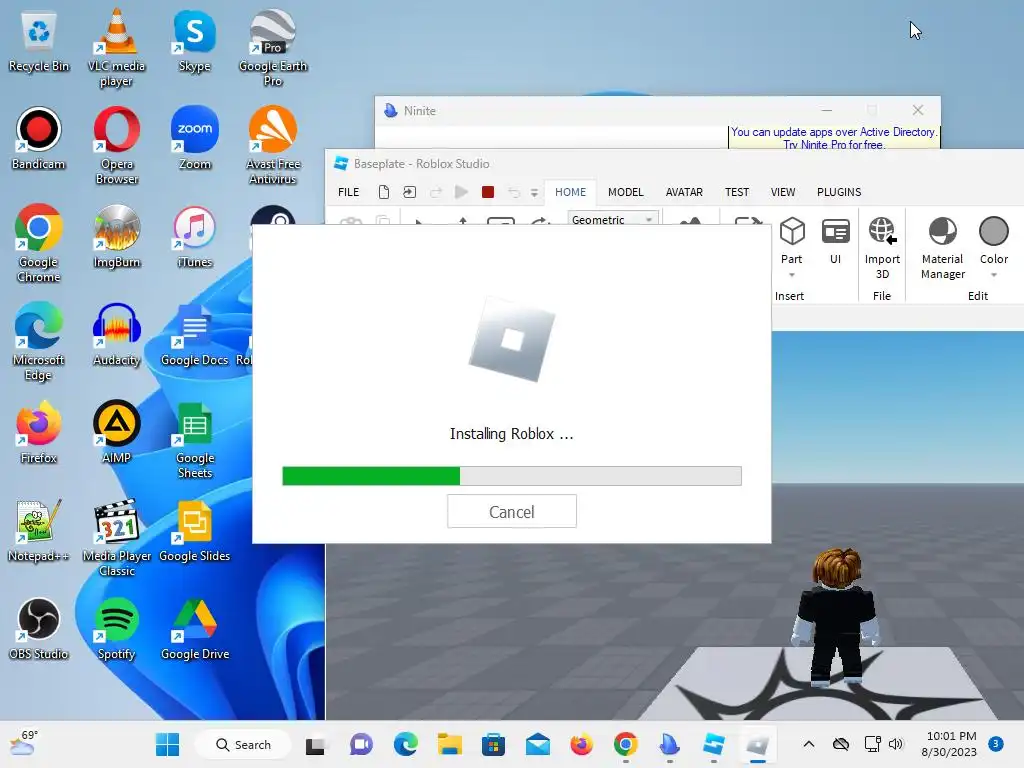Viewport: 1024px width, 768px height.
Task: Open the FILE menu in Roblox Studio
Action: coord(348,192)
